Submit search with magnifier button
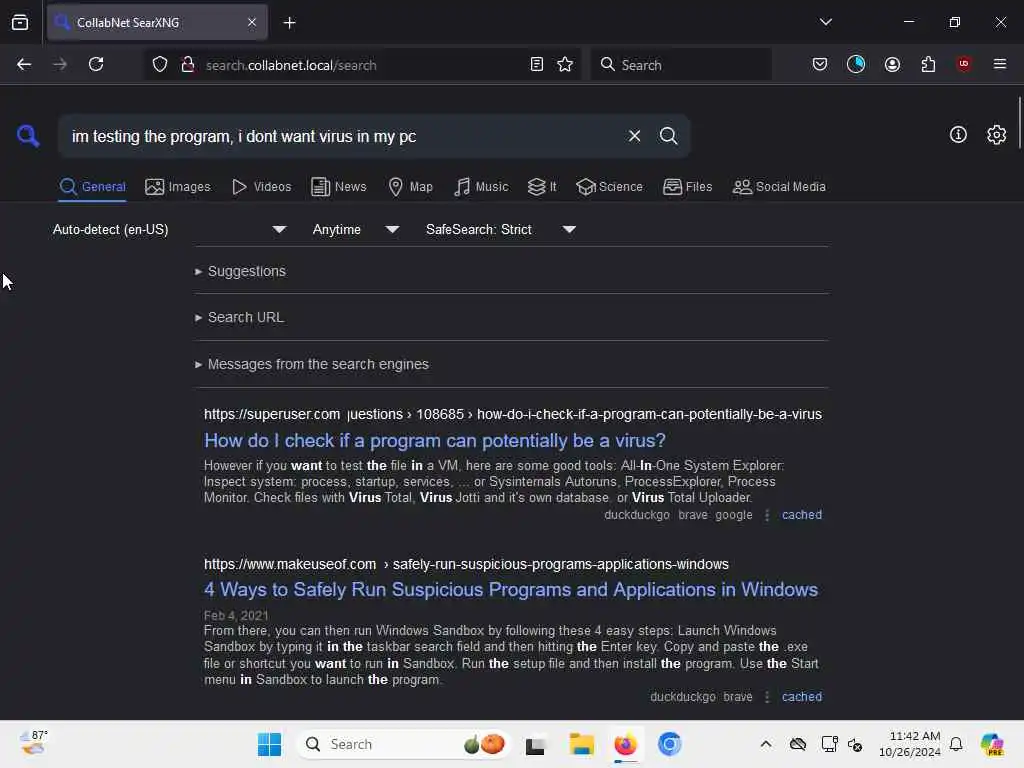Image resolution: width=1024 pixels, height=768 pixels. pyautogui.click(x=668, y=136)
